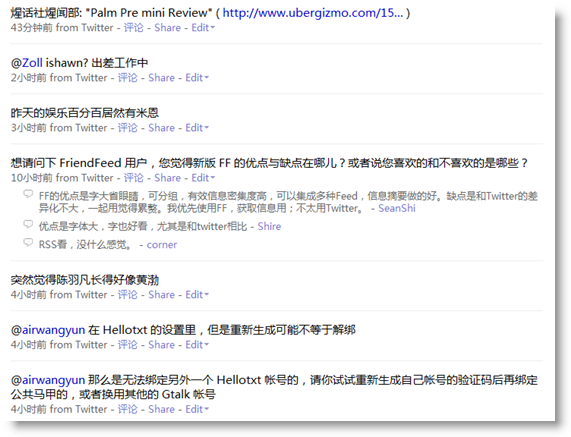Click the comment bubble icon beside SeanShi's comment

click(28, 194)
